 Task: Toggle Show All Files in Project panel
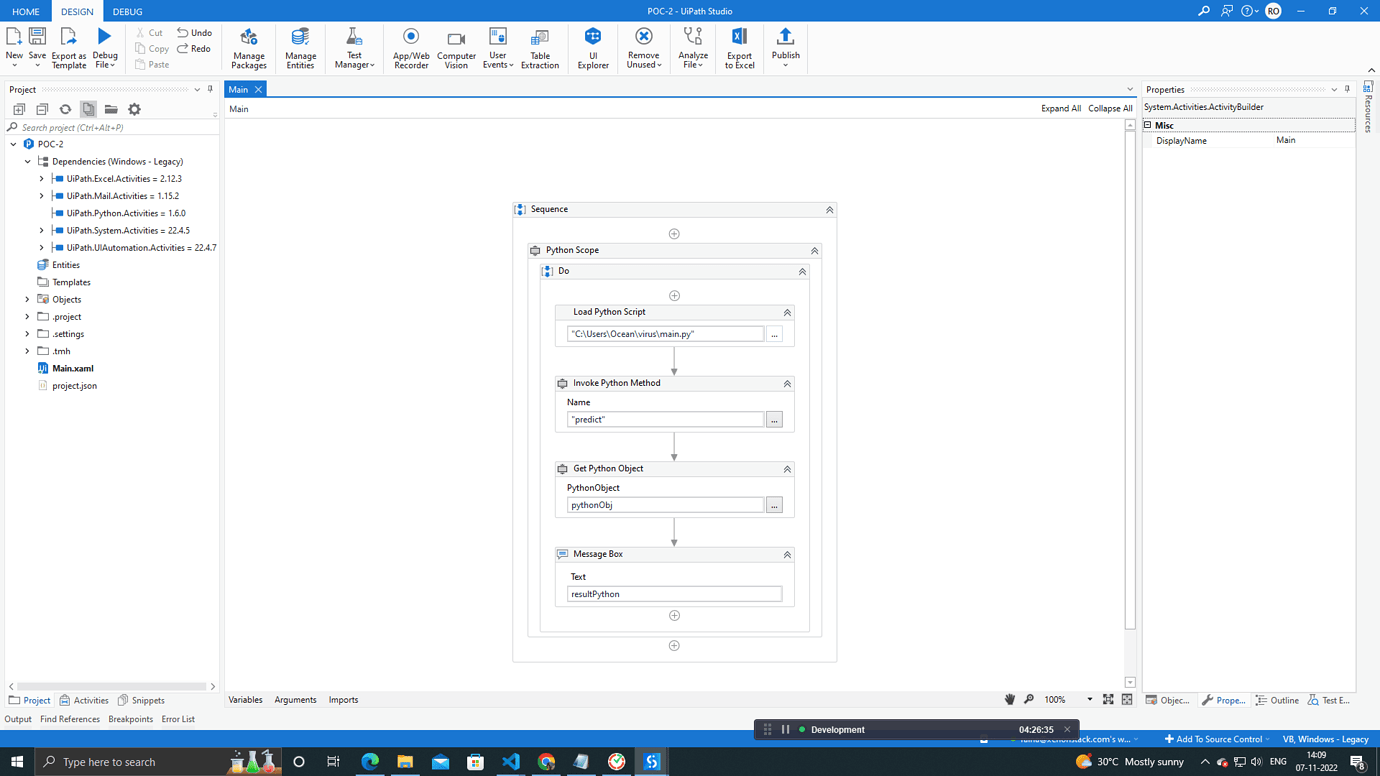(88, 109)
